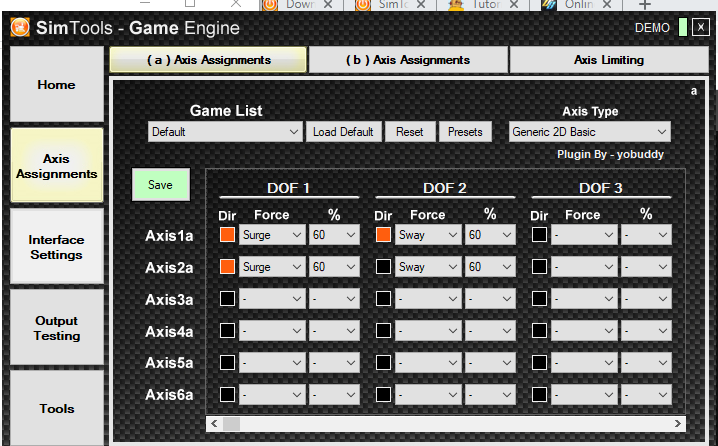Open the Home section
Screen dimensions: 718x446
[x=57, y=84]
